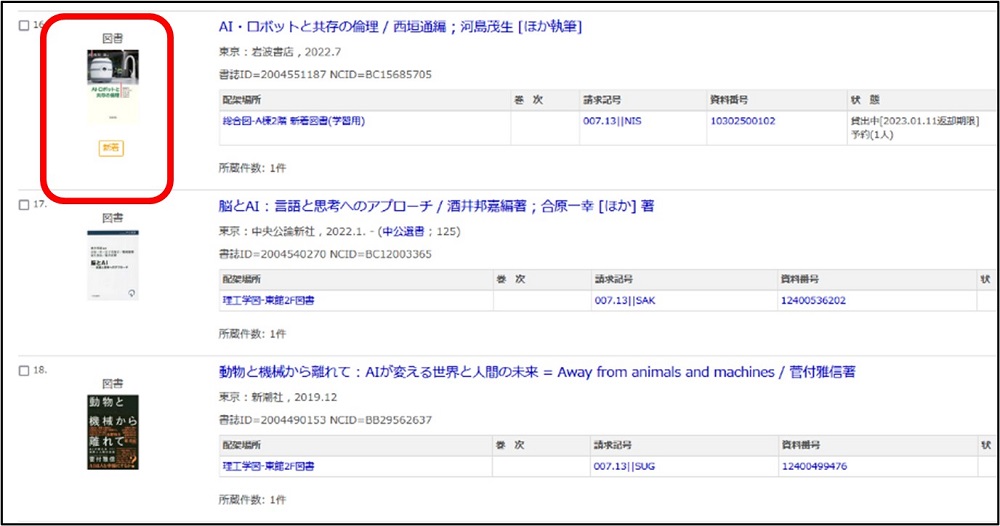The image size is (1000, 526).
Task: Click call number 007.13||SAK
Action: click(624, 300)
